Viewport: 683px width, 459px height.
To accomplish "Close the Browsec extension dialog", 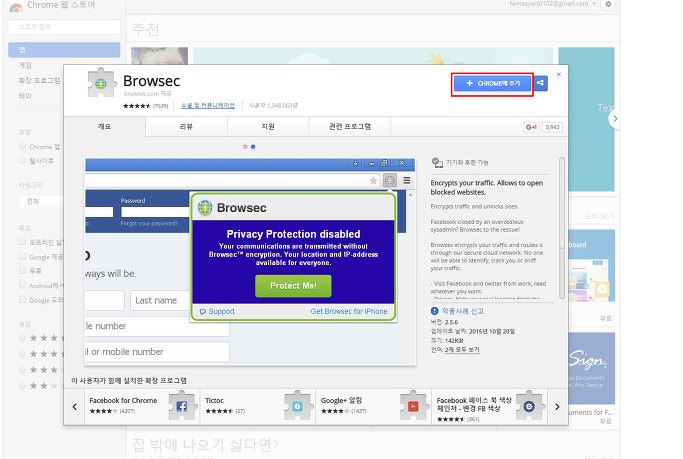I will 558,74.
